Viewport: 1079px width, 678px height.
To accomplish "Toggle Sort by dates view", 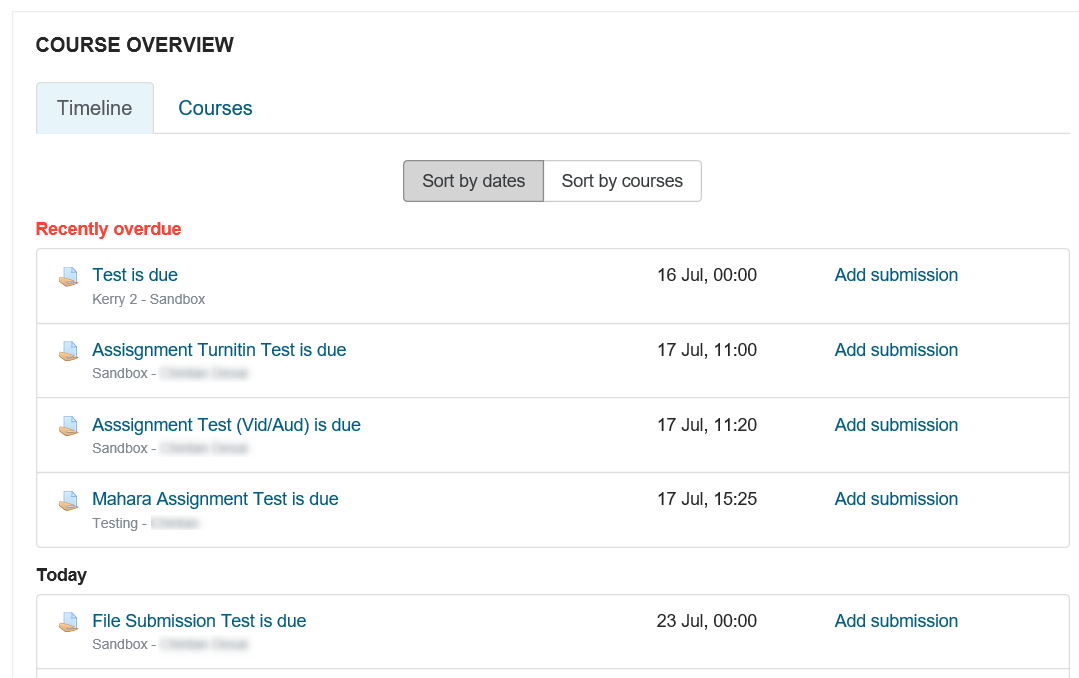I will pos(473,181).
